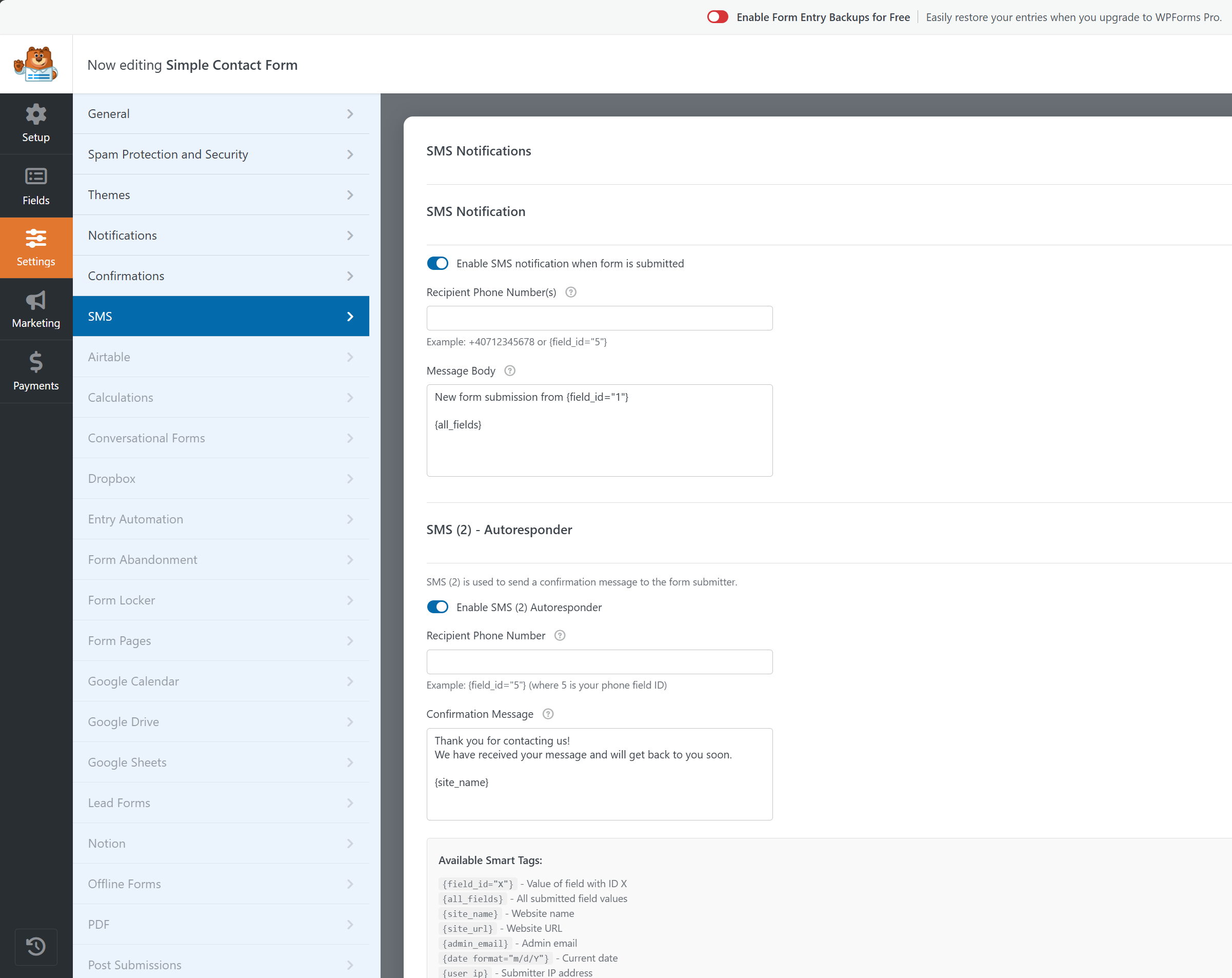This screenshot has width=1232, height=978.
Task: Open the Form Abandonment section
Action: pyautogui.click(x=222, y=559)
